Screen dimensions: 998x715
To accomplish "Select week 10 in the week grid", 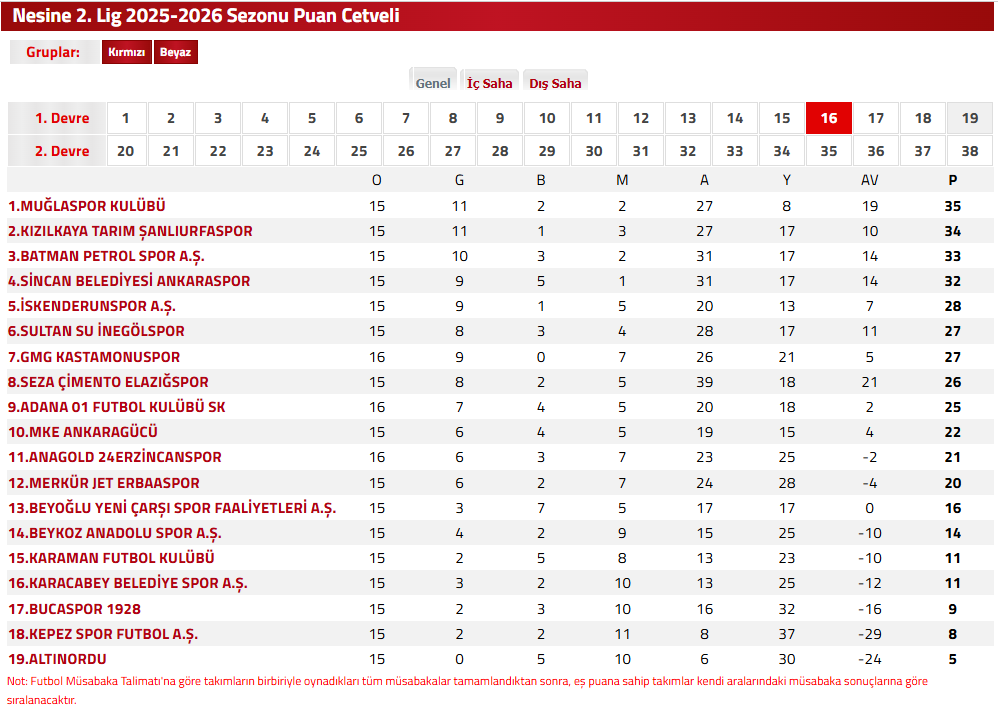I will [547, 118].
